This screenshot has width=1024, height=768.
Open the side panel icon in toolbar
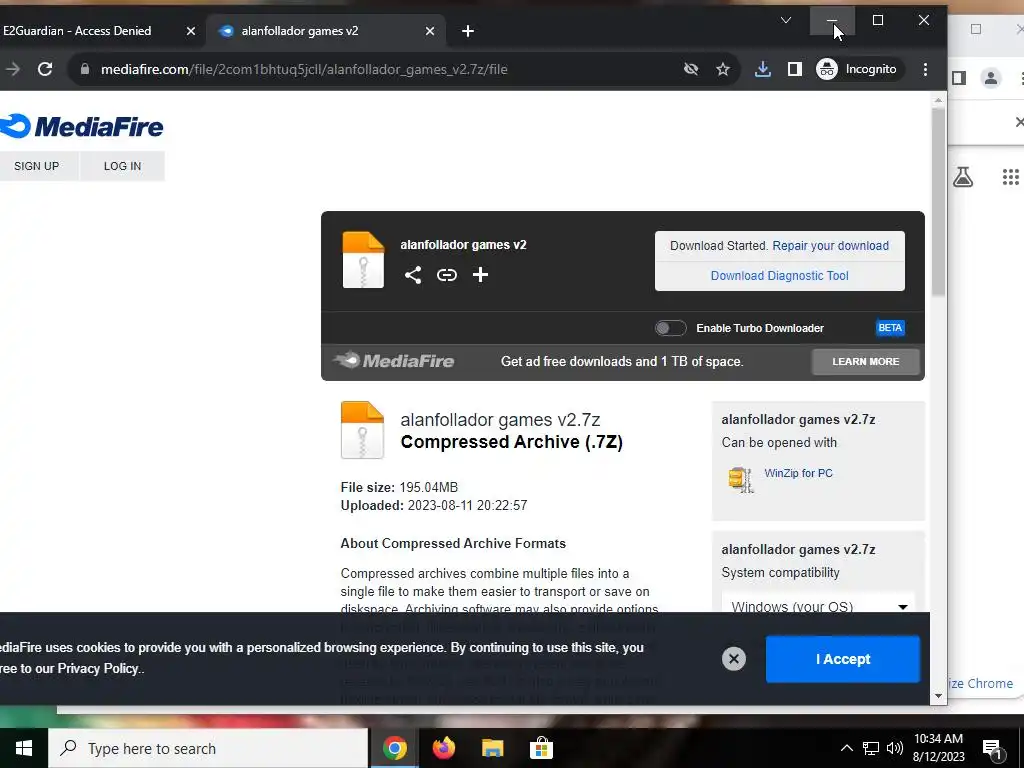point(795,69)
